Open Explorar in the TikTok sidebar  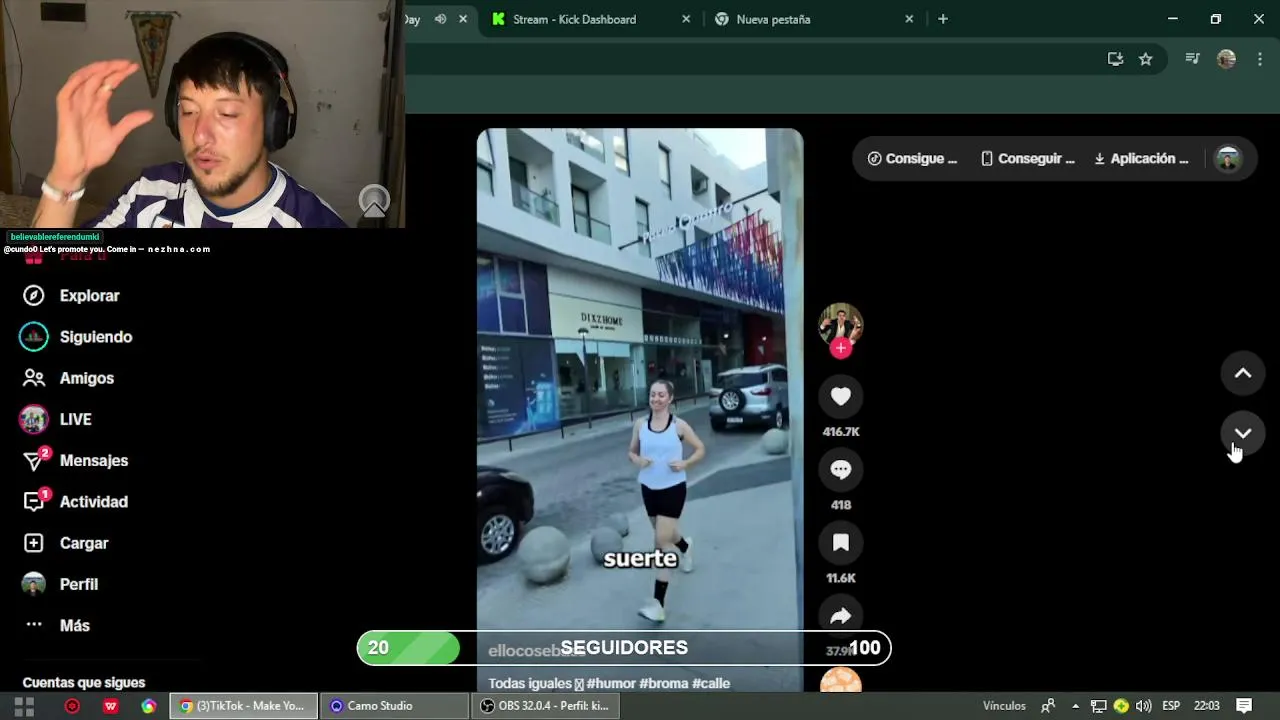(70, 296)
